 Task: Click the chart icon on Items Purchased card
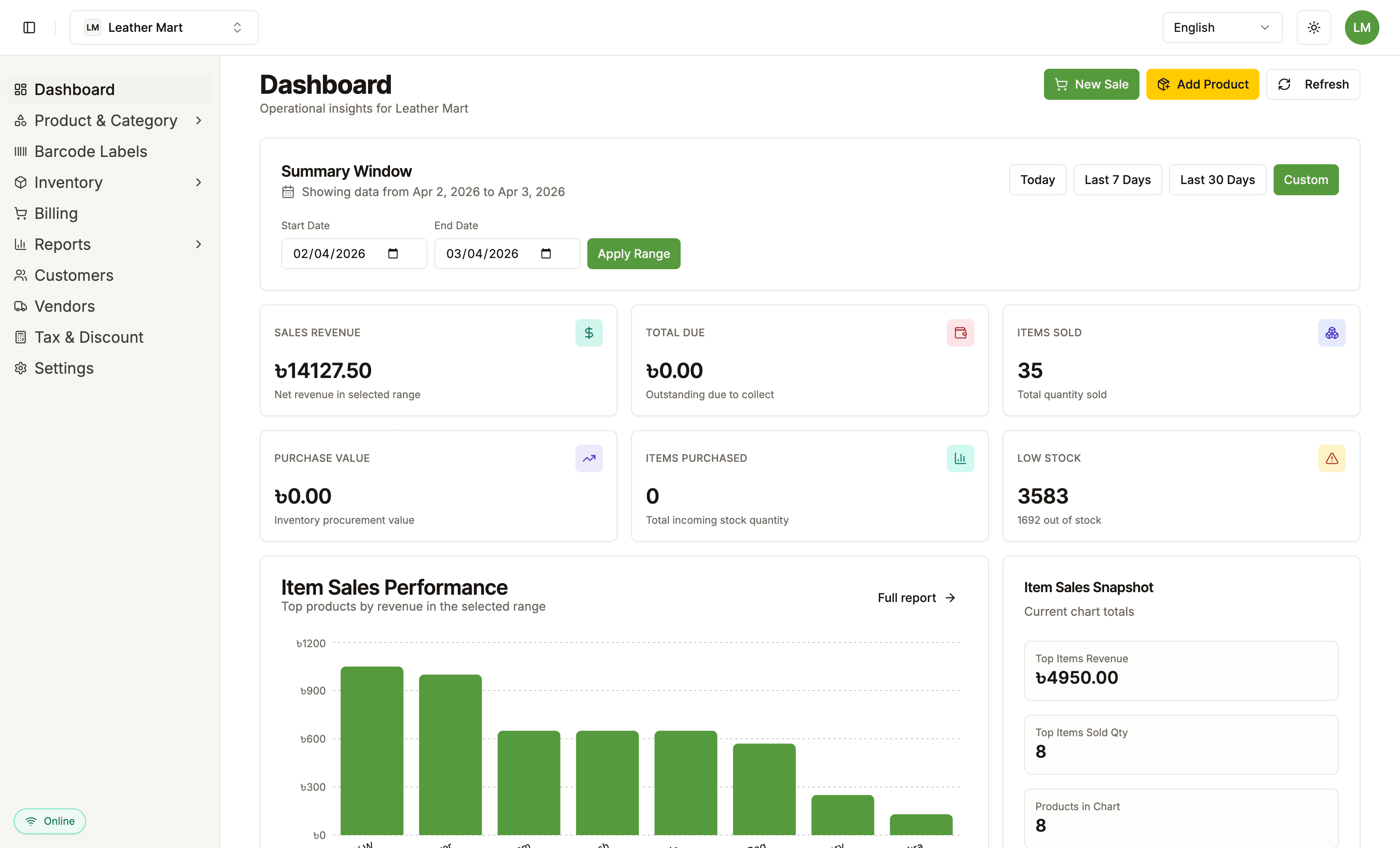[x=960, y=458]
